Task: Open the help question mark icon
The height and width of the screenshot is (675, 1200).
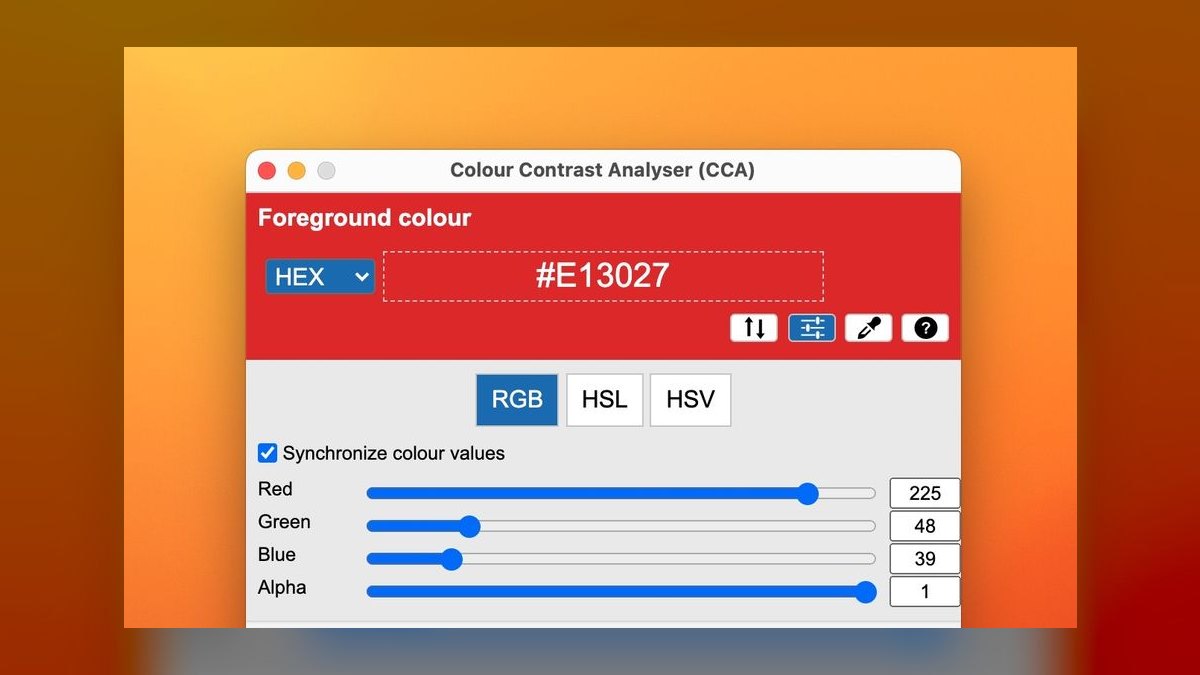Action: point(925,328)
